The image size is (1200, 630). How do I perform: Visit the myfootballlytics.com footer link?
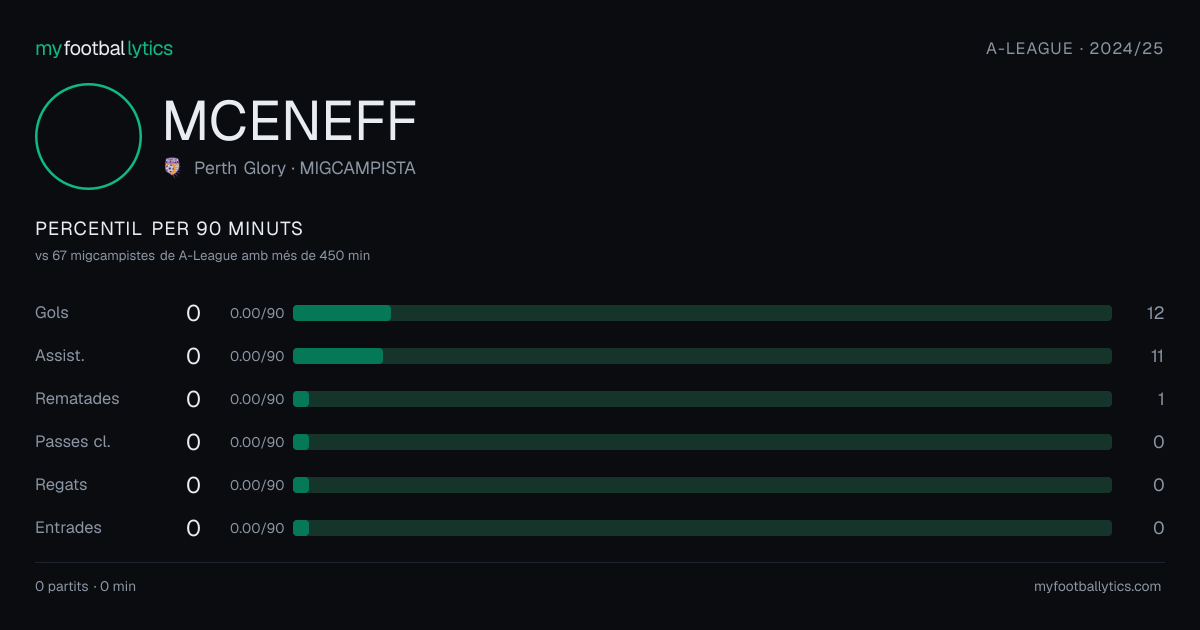click(1097, 586)
